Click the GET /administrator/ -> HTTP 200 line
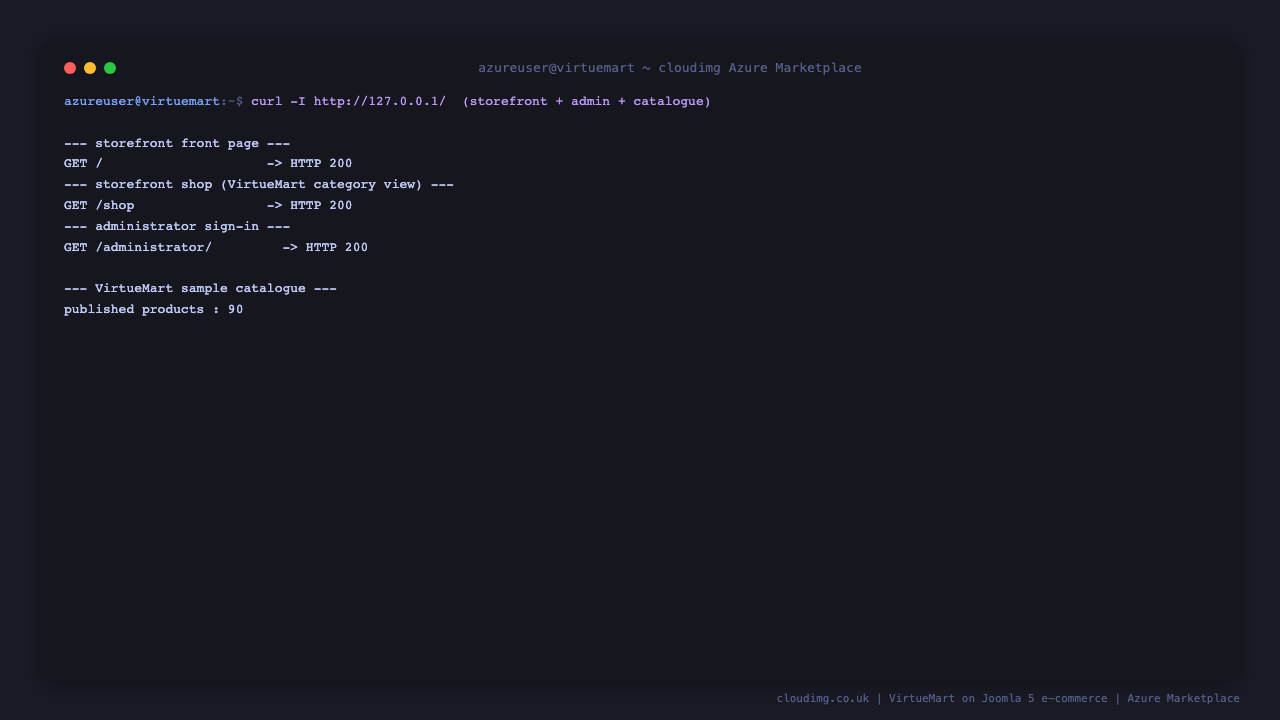This screenshot has height=720, width=1280. 216,248
